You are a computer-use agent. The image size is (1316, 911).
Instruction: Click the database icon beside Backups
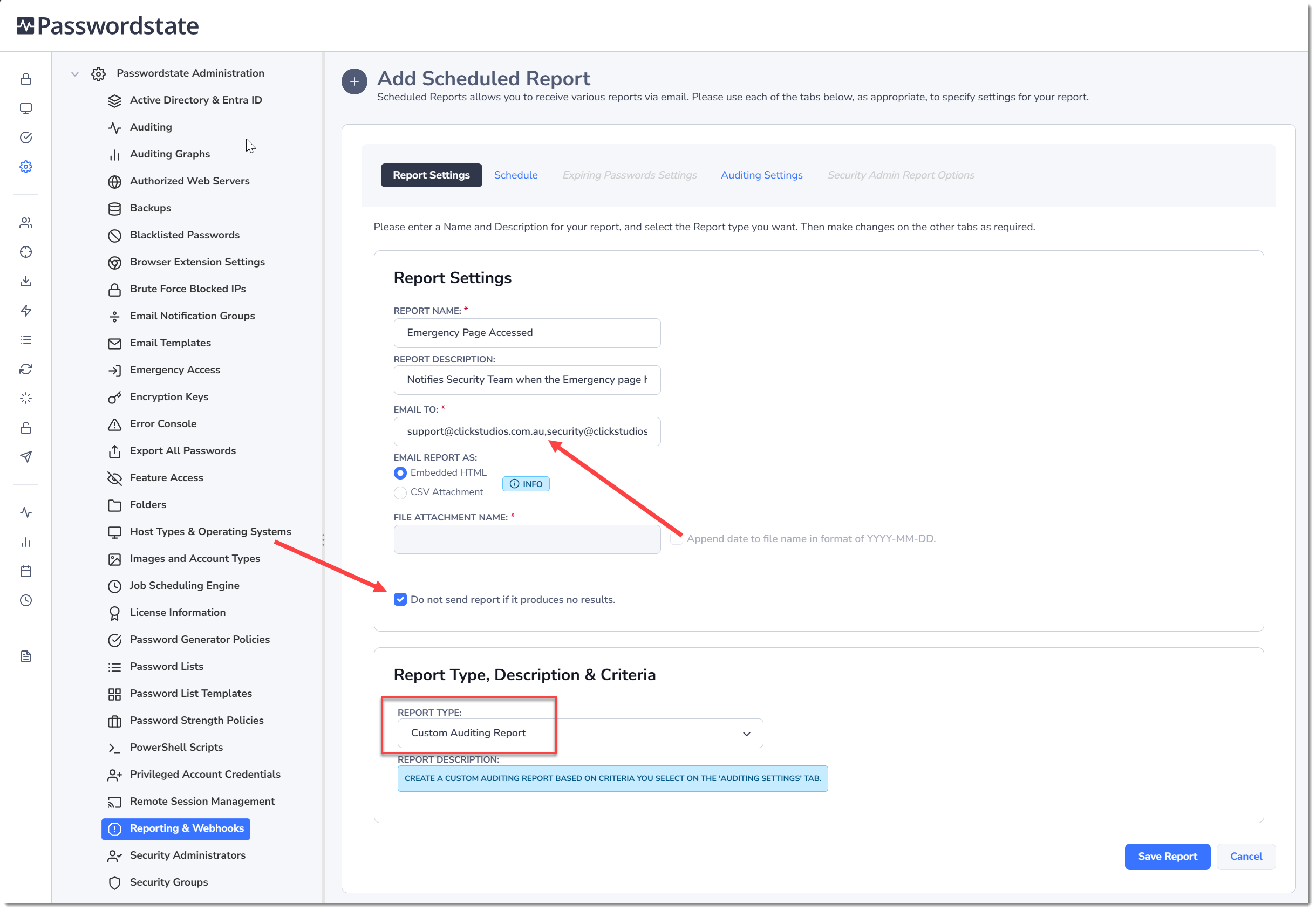[115, 208]
